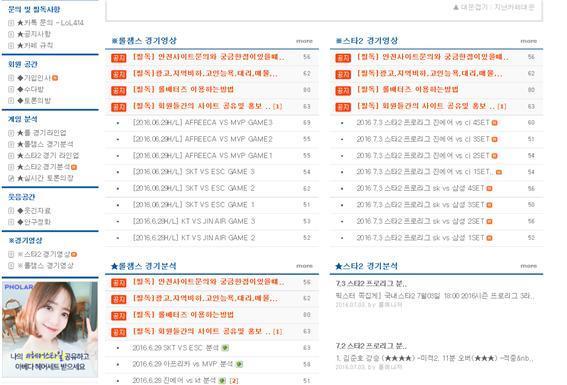Open ※롤챔스 경기영상 sidebar board
This screenshot has width=567, height=385.
coord(45,265)
